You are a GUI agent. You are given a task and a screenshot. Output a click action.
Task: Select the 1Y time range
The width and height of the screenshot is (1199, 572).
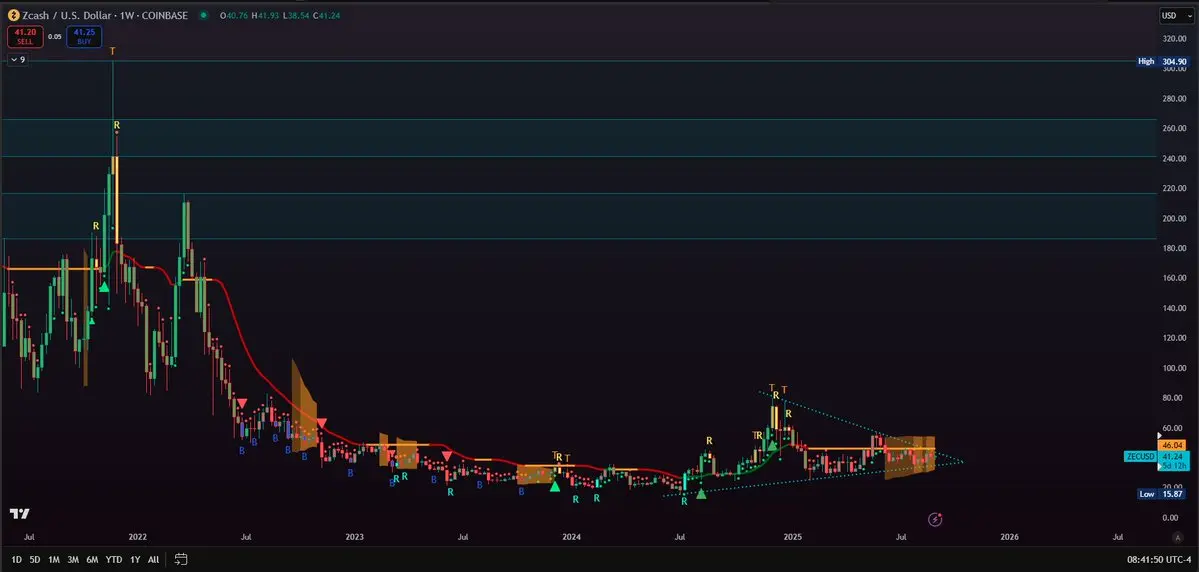point(135,560)
